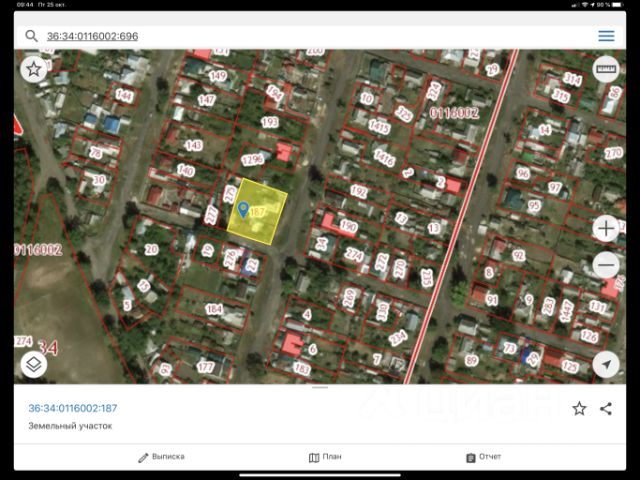
Task: Tap the blue pin marker on parcel 187
Action: (243, 209)
